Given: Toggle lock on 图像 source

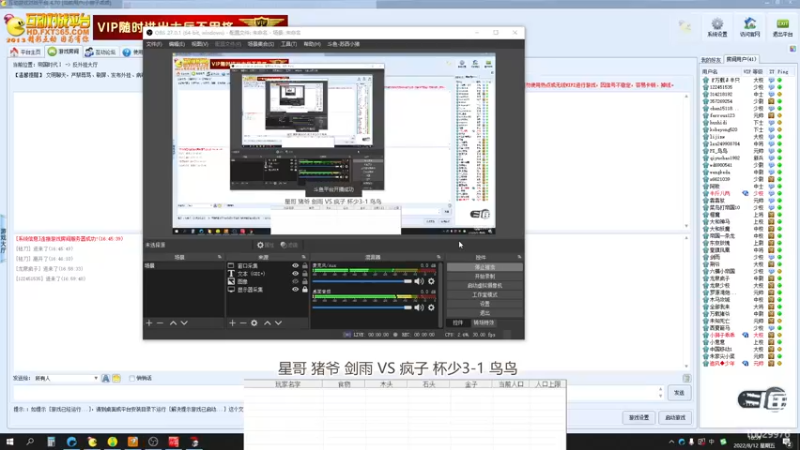Looking at the screenshot, I should (305, 282).
